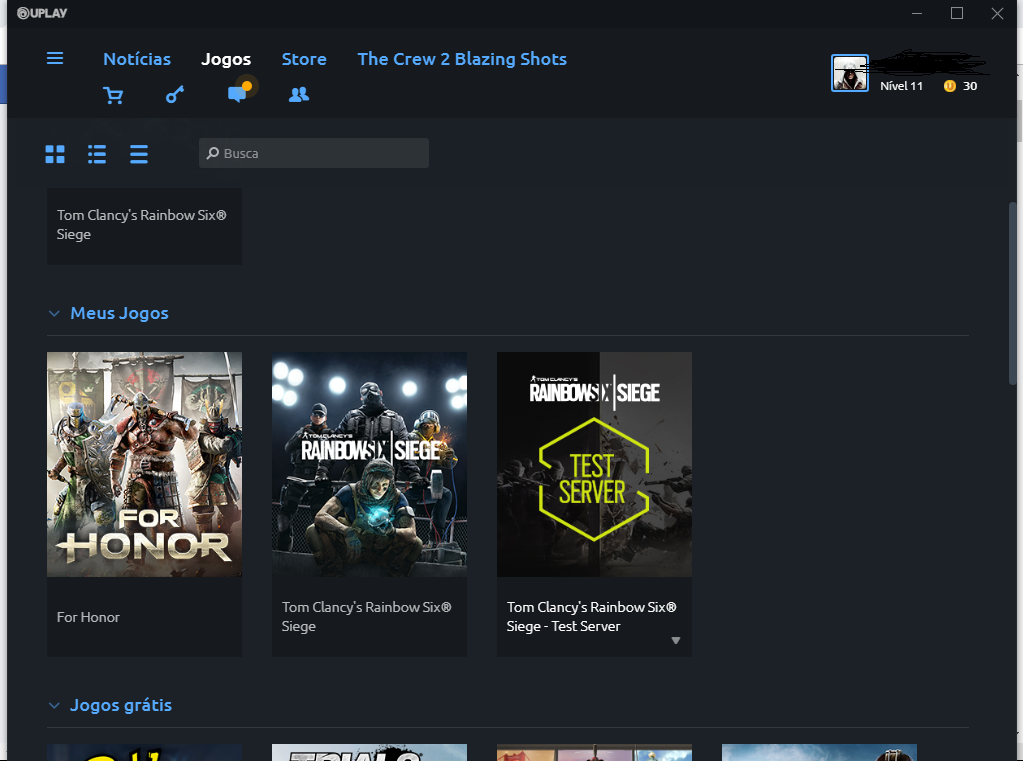Image resolution: width=1023 pixels, height=761 pixels.
Task: Click the Uplay units coin icon
Action: click(x=949, y=86)
